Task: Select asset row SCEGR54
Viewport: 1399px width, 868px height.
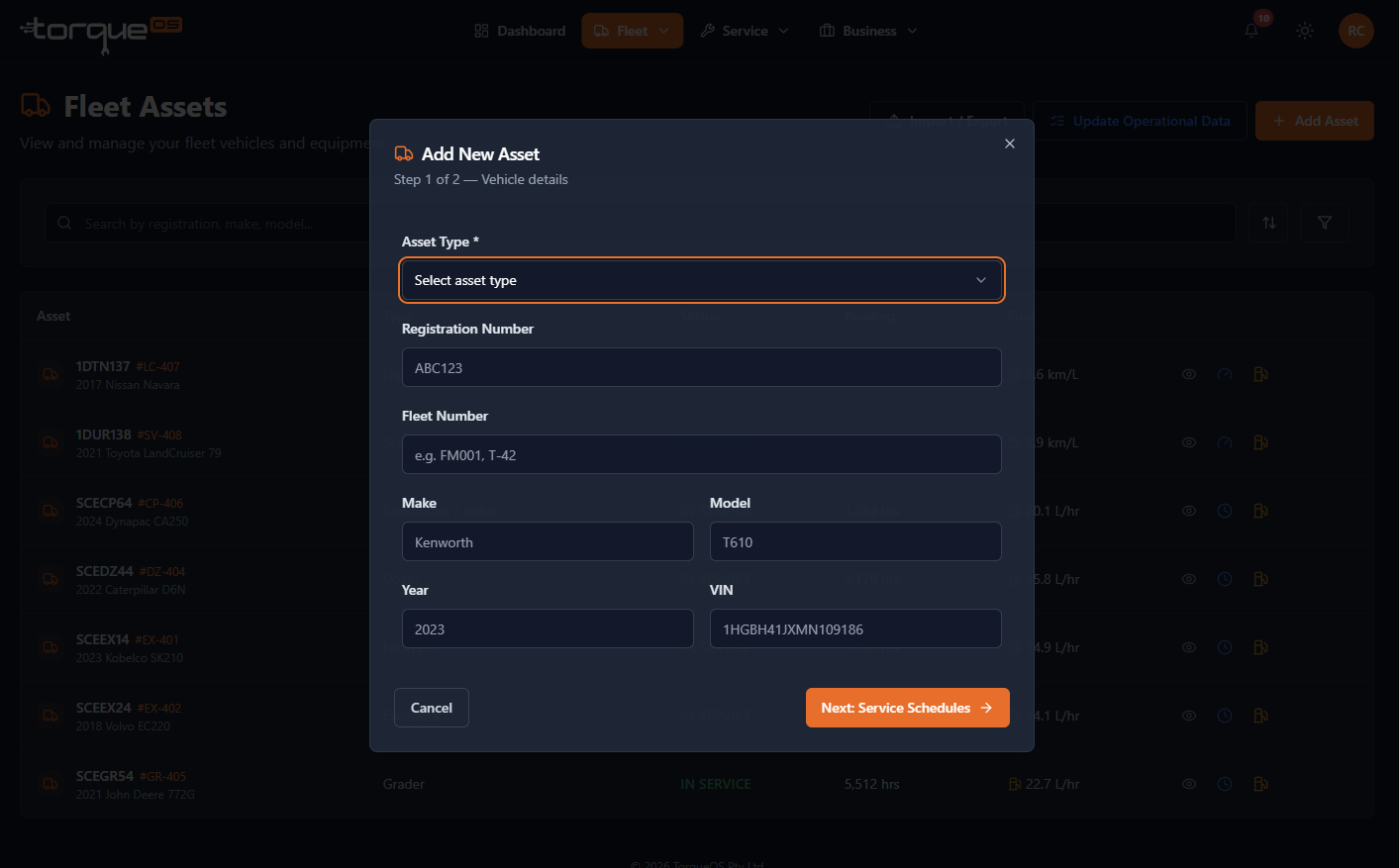Action: [x=696, y=784]
